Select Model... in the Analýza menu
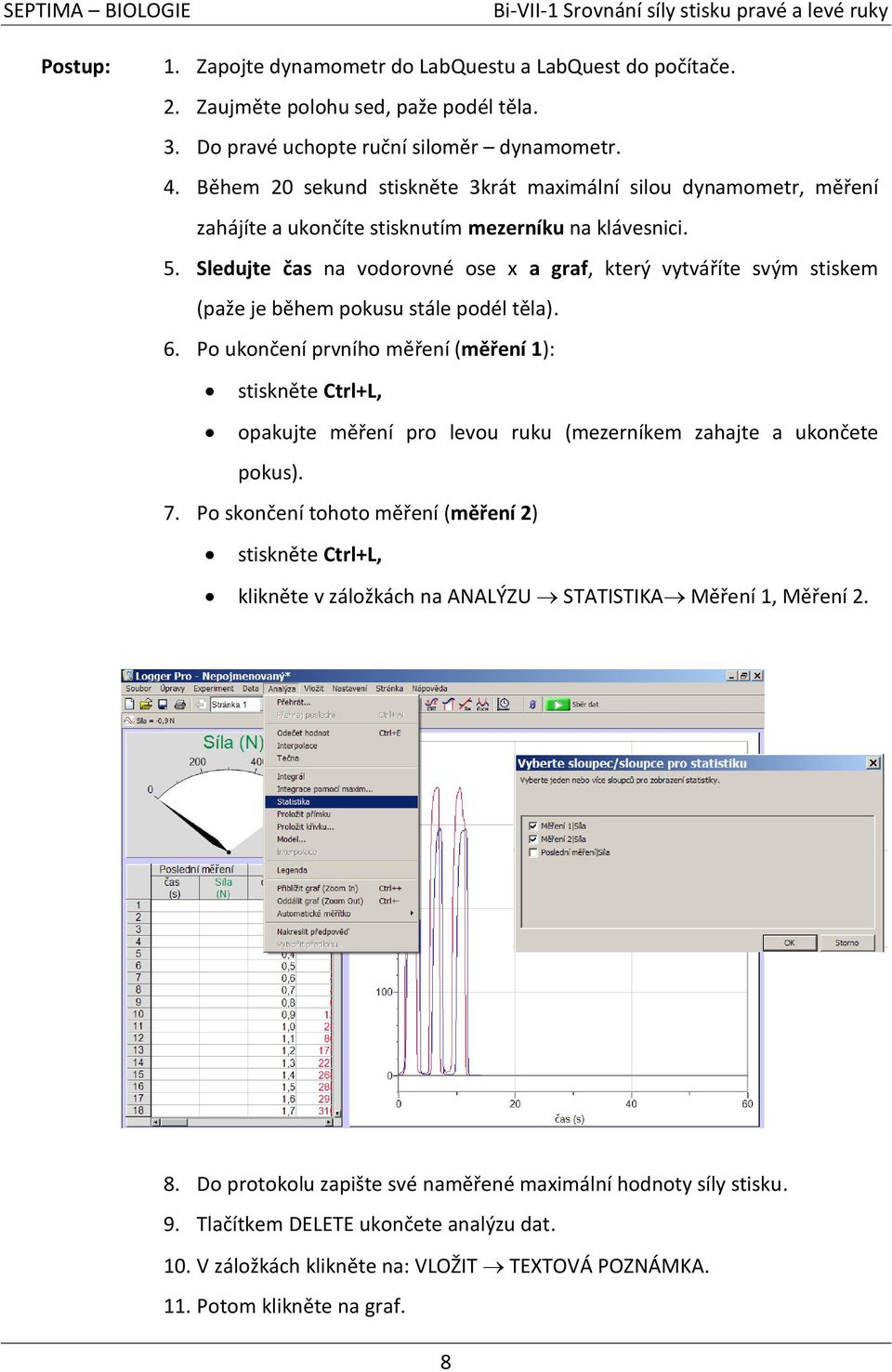Screen dimensions: 892x1372 tap(341, 839)
